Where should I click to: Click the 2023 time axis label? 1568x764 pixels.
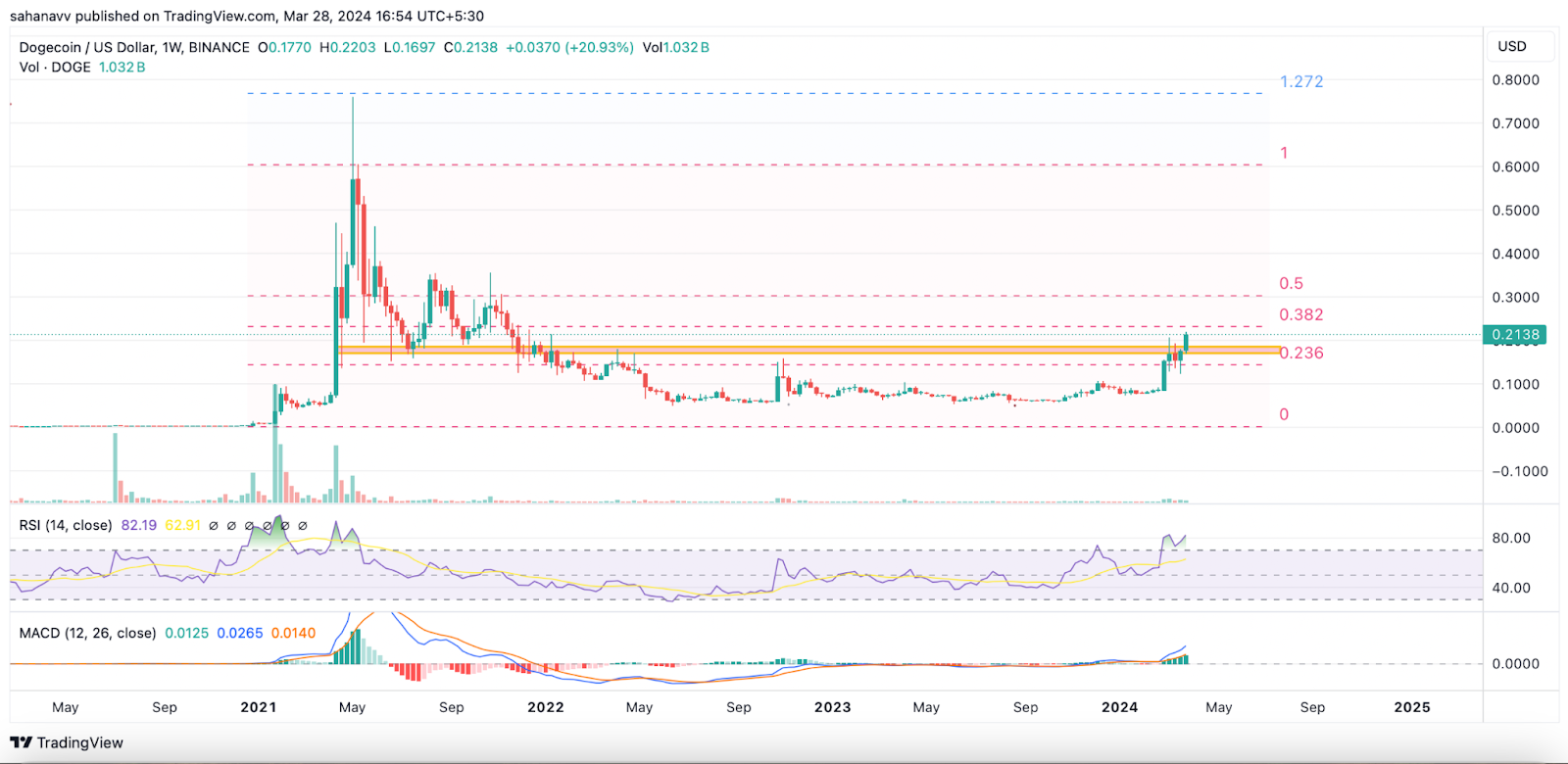[832, 707]
